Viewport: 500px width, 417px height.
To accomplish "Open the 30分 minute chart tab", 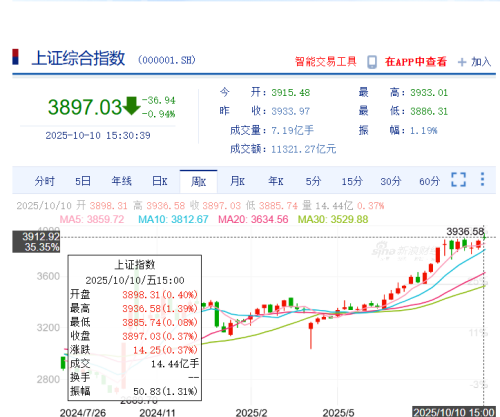I will (x=391, y=181).
